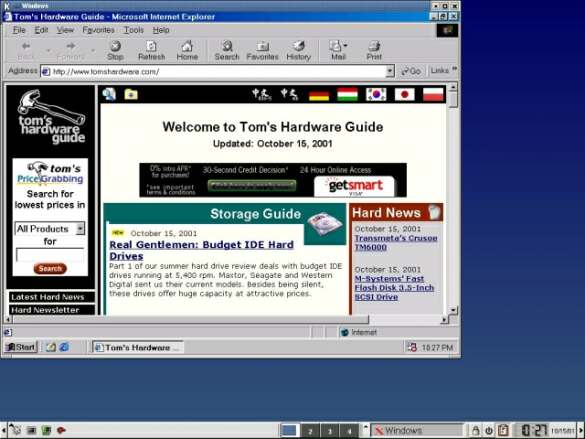Switch to virtual desktop 2 in pager
The width and height of the screenshot is (585, 439).
click(310, 431)
